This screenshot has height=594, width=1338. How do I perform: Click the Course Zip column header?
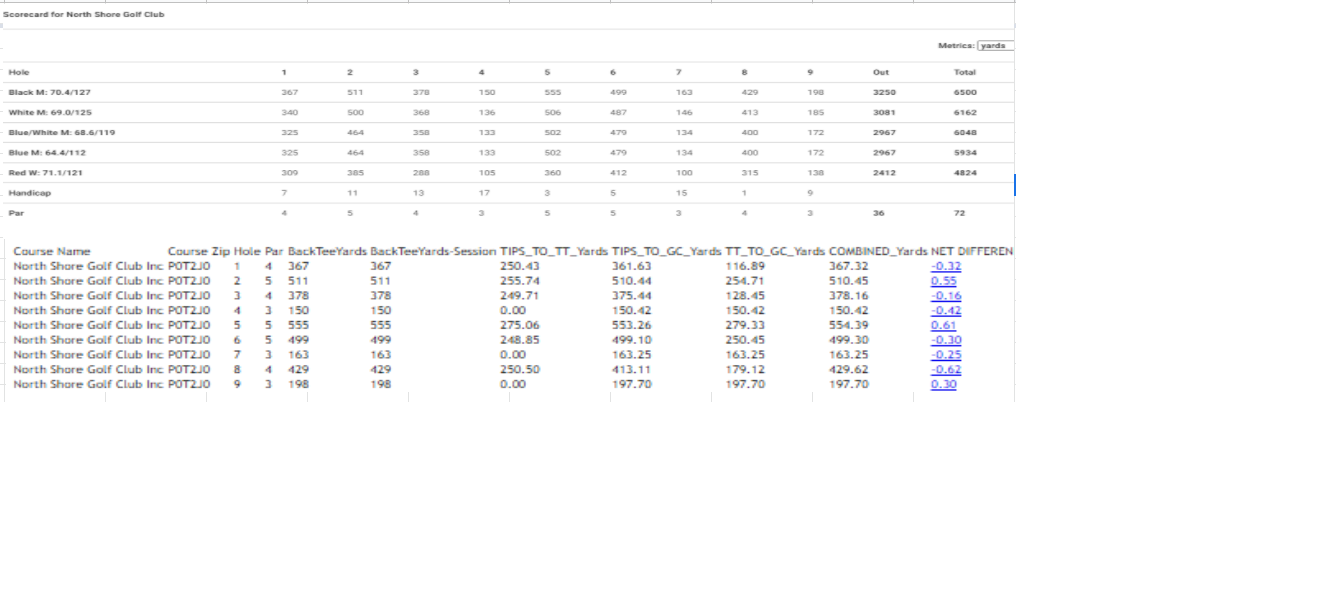(199, 251)
